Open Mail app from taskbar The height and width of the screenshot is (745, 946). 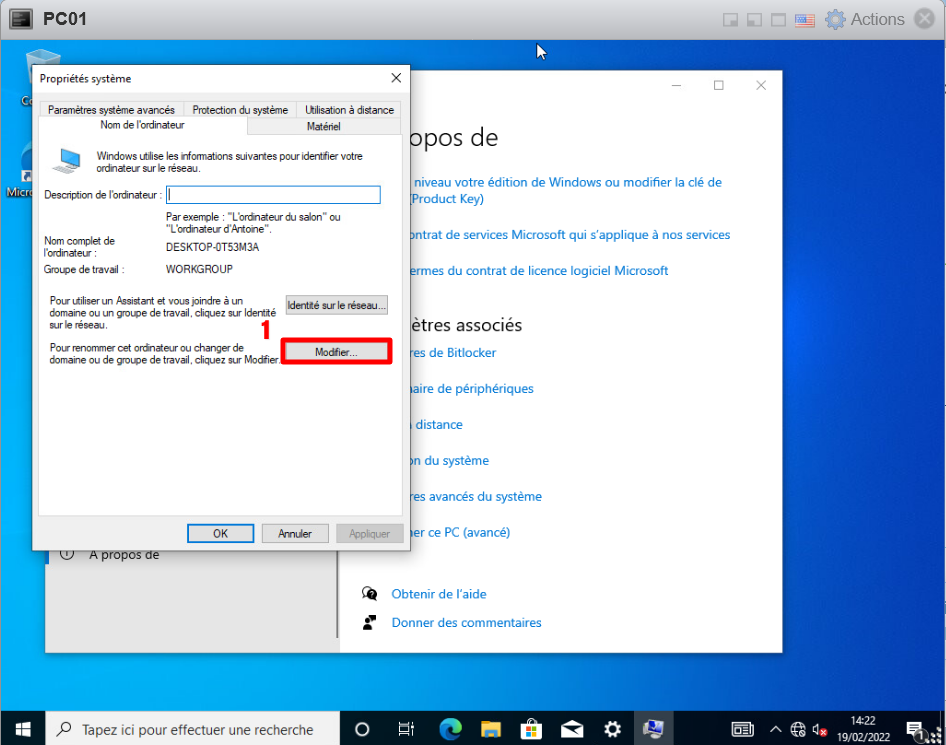[571, 729]
